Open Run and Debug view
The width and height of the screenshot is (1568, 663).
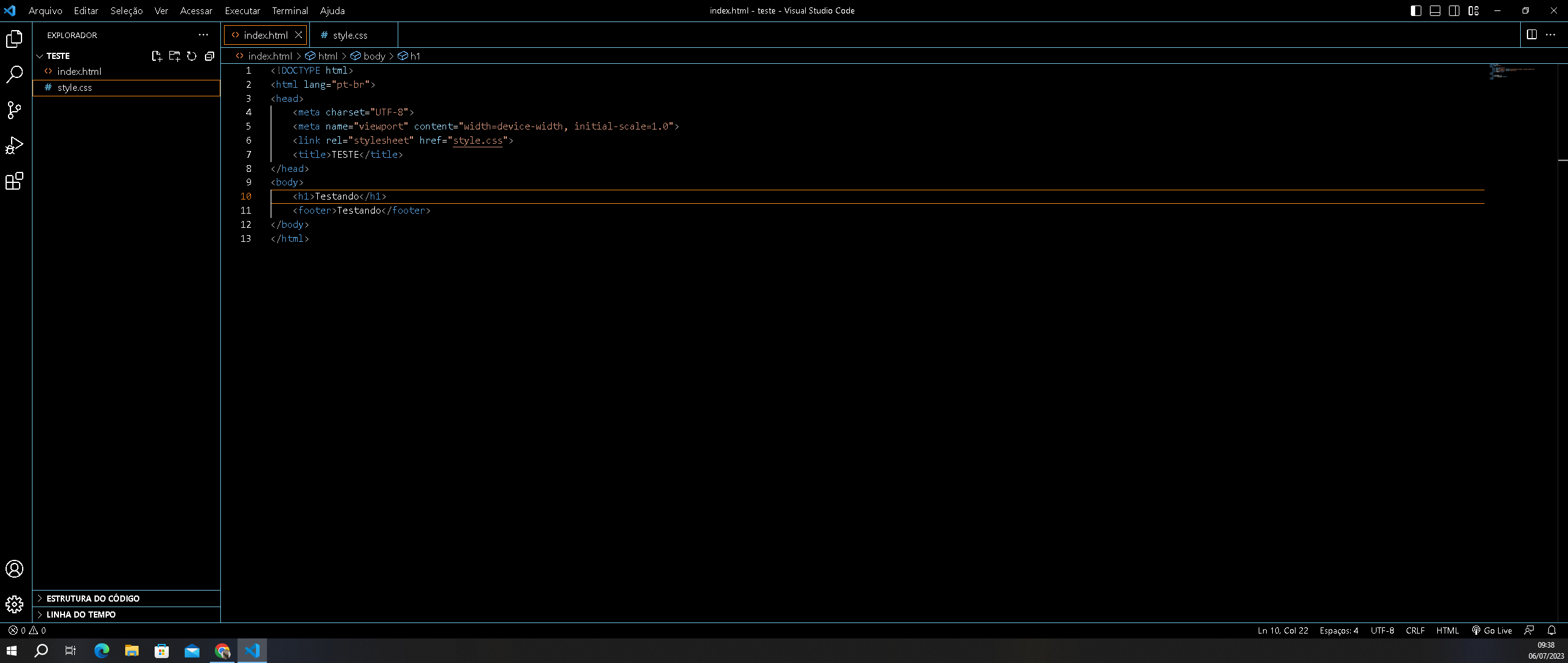click(x=14, y=145)
